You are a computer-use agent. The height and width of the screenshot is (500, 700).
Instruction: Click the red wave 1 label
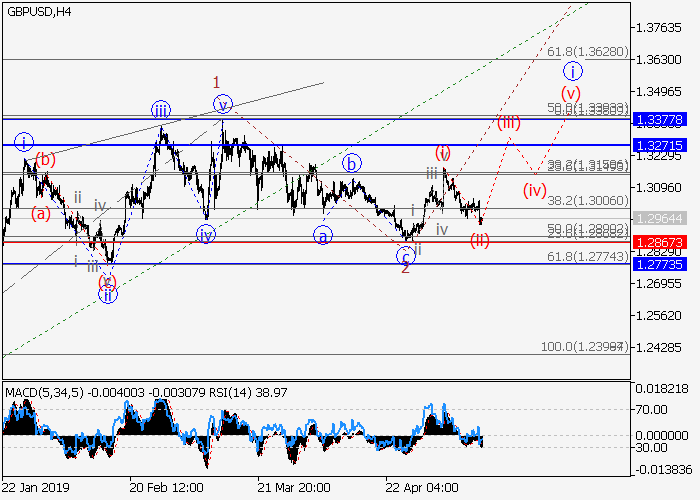coord(214,82)
